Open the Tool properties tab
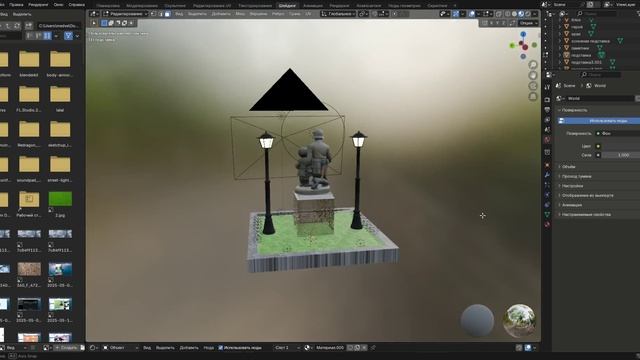640x360 pixels. (547, 87)
